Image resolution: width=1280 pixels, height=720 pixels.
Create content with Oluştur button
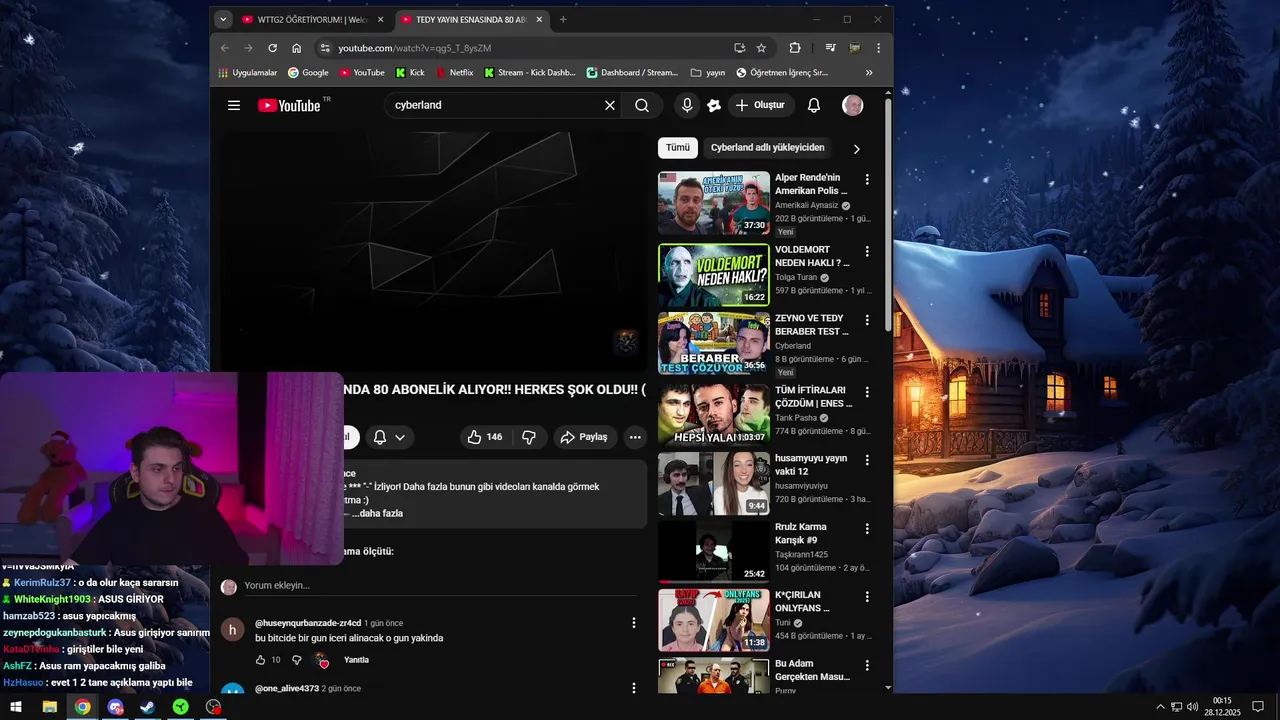761,105
